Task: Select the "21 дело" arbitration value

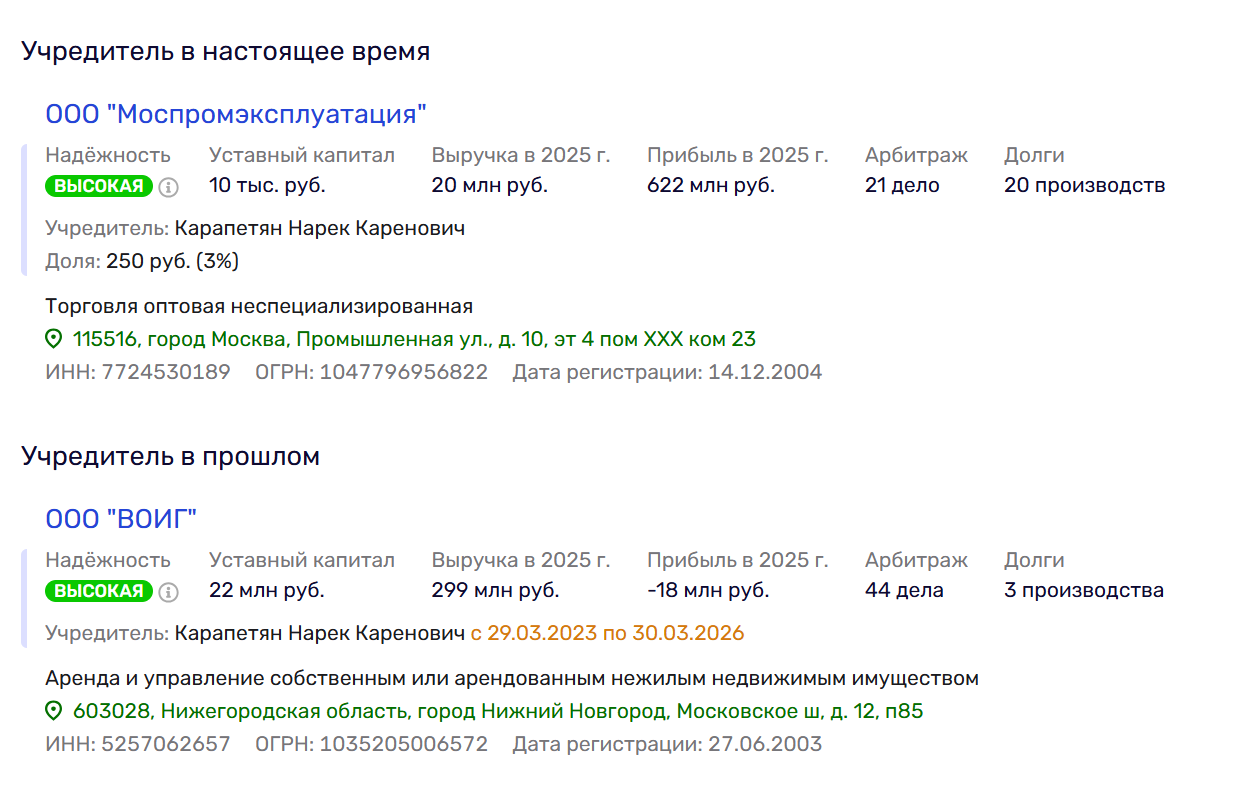Action: pos(902,185)
